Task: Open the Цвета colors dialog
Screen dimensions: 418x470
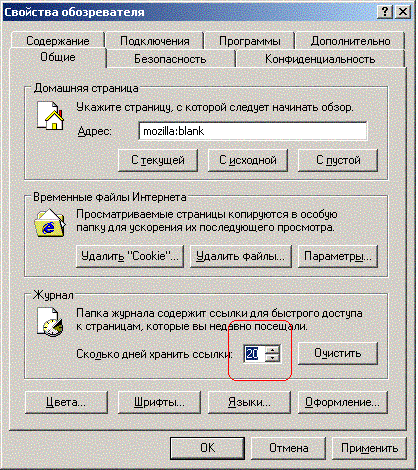Action: [66, 402]
